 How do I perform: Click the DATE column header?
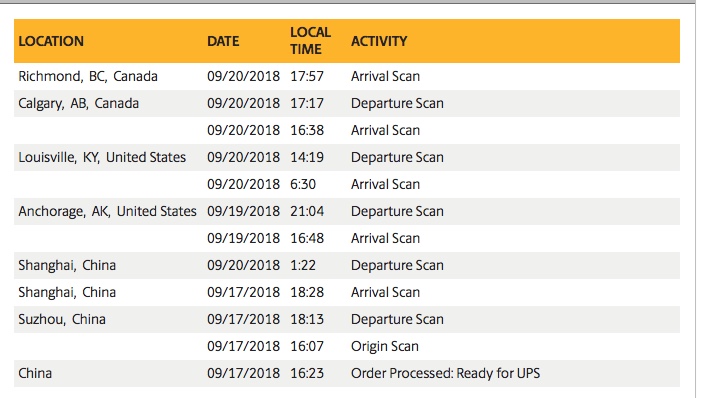(223, 41)
